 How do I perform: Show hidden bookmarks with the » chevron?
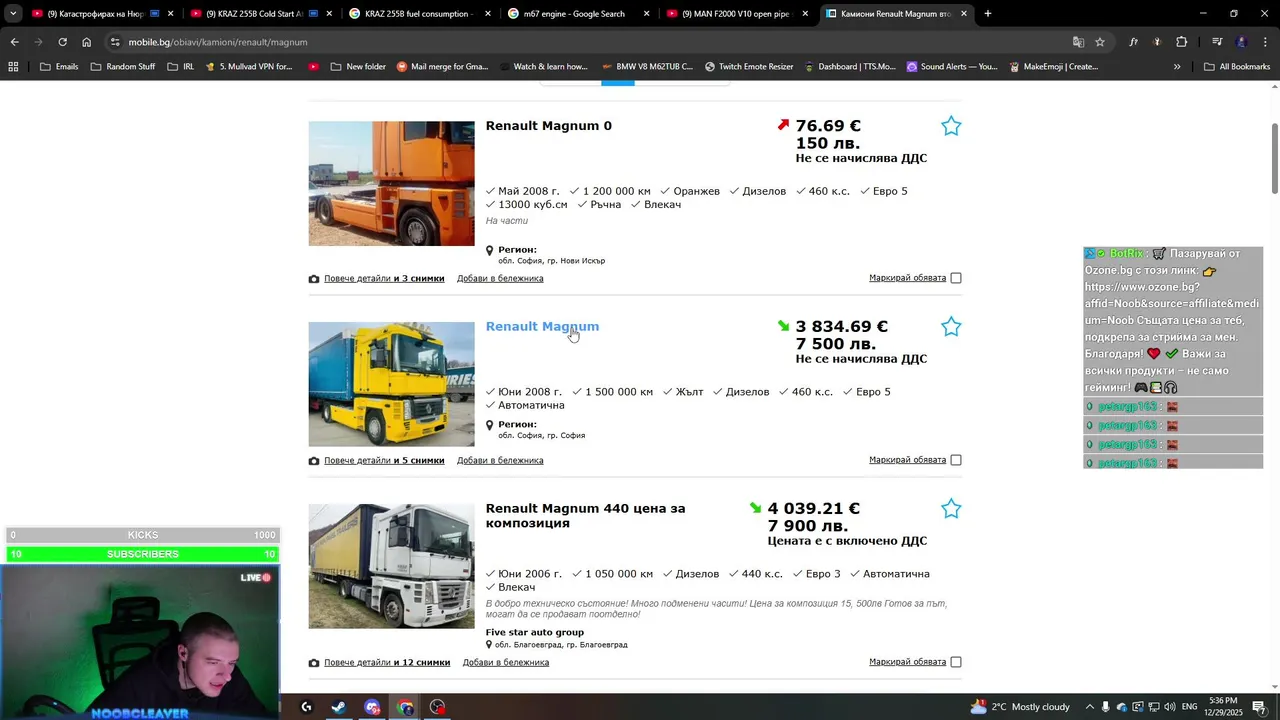click(1177, 67)
